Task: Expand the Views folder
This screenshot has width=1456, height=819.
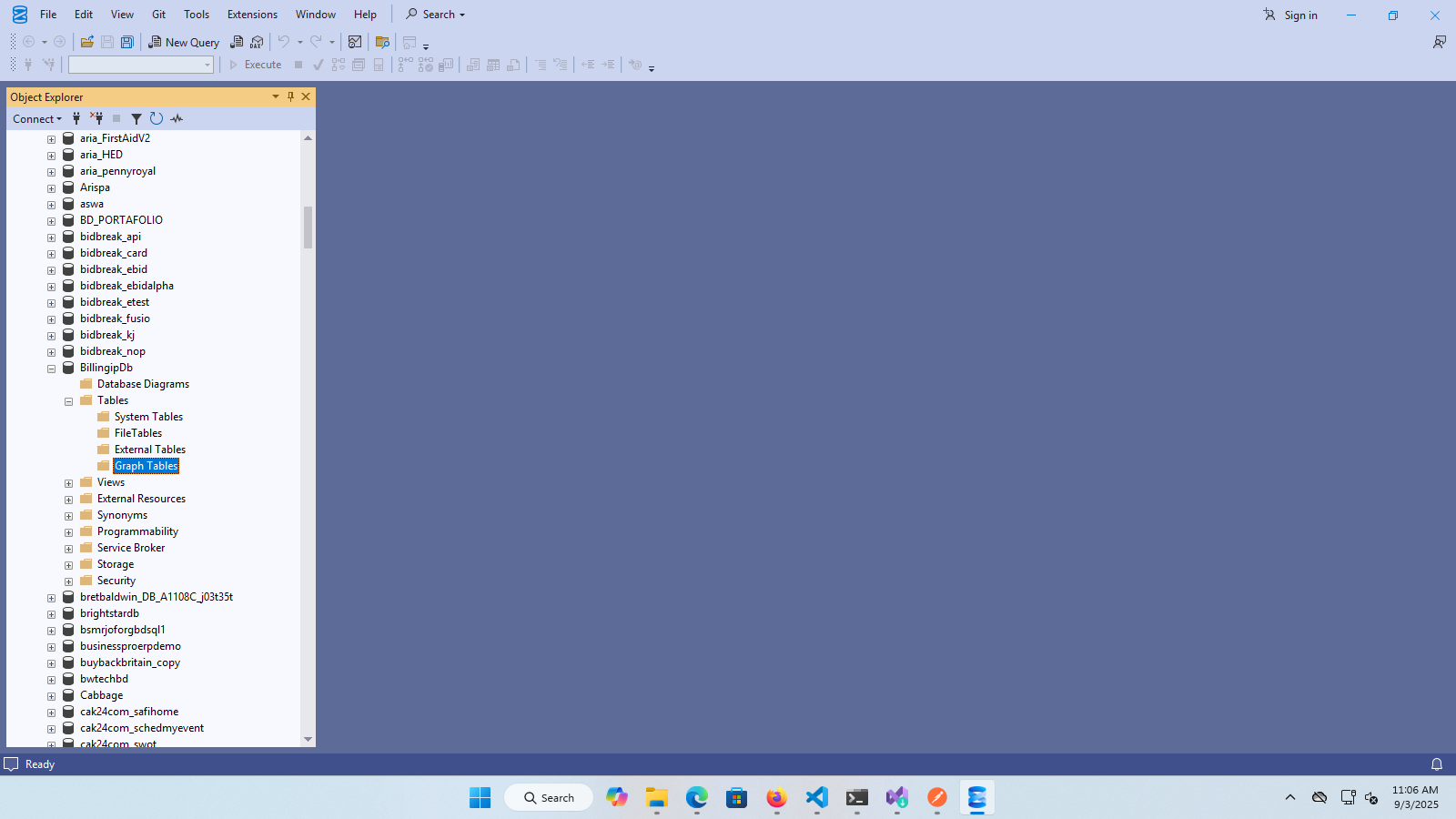Action: (69, 483)
